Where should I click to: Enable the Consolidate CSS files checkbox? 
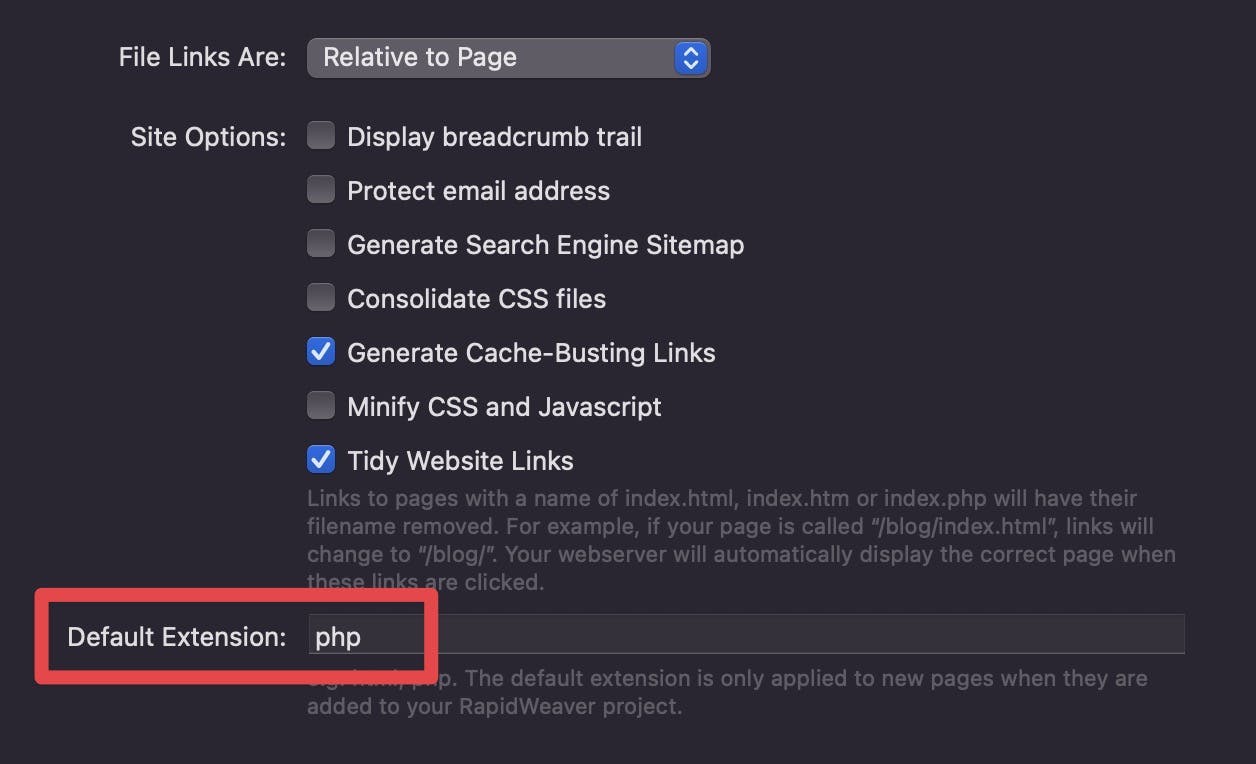321,298
